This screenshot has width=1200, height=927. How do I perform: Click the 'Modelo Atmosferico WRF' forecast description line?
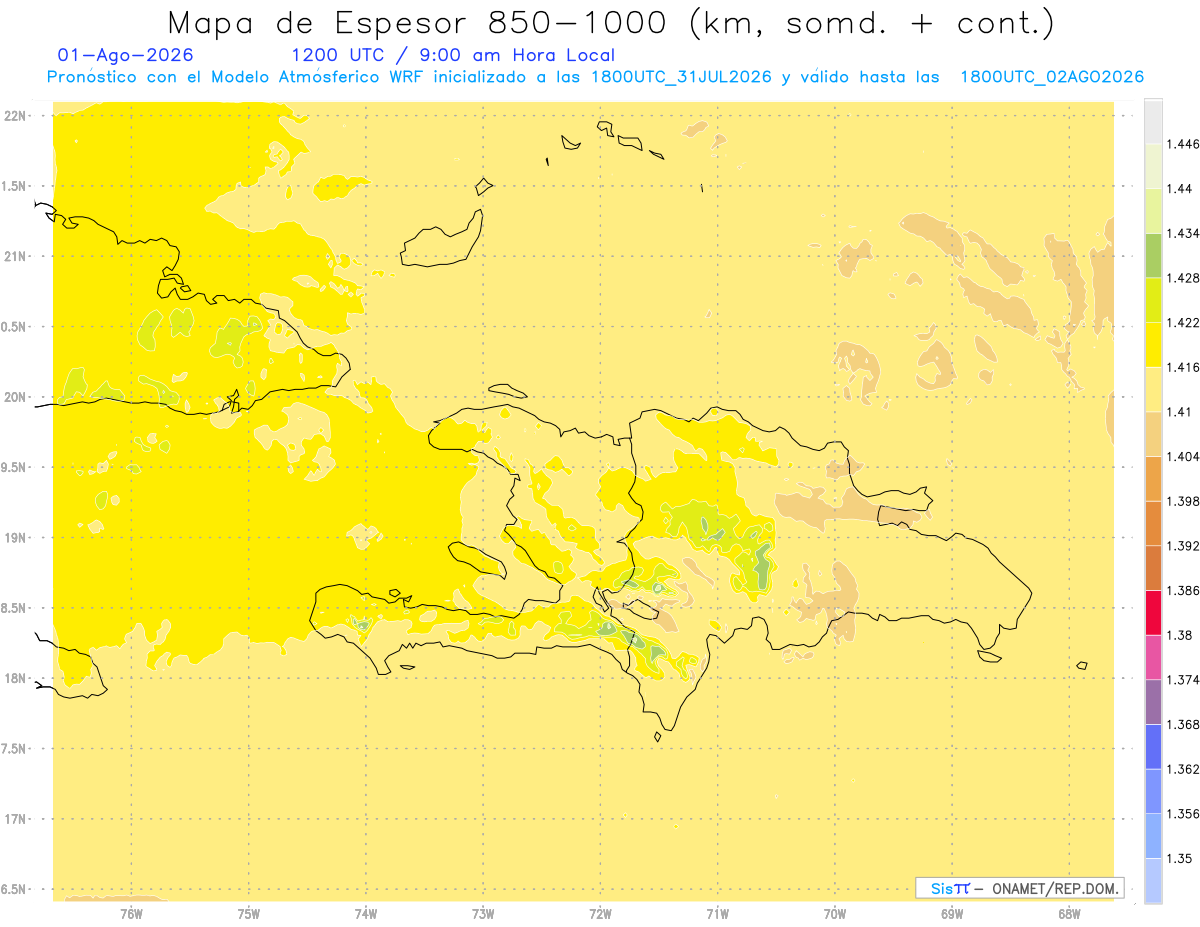click(595, 77)
